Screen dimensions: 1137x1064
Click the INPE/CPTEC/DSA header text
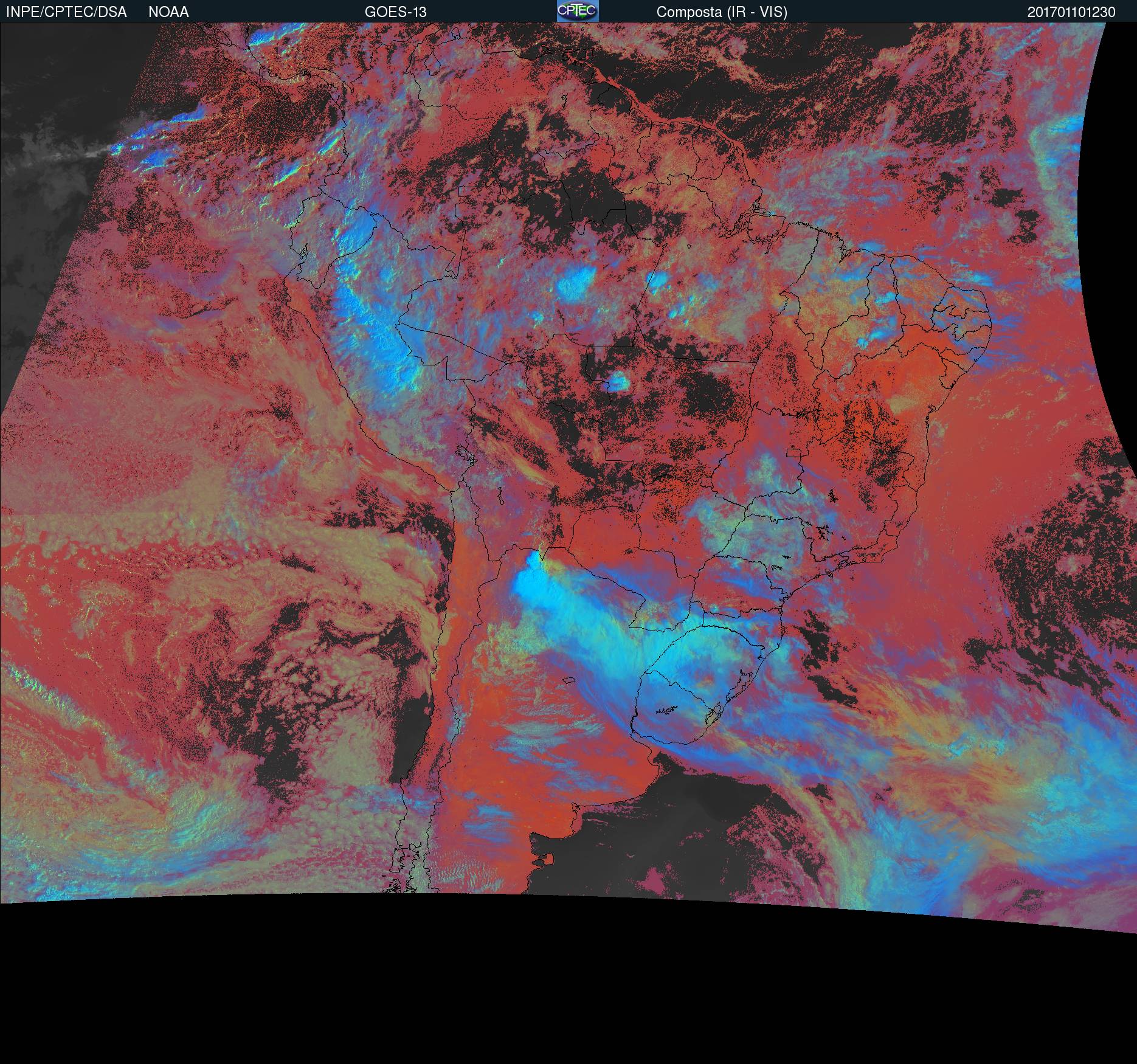(66, 12)
